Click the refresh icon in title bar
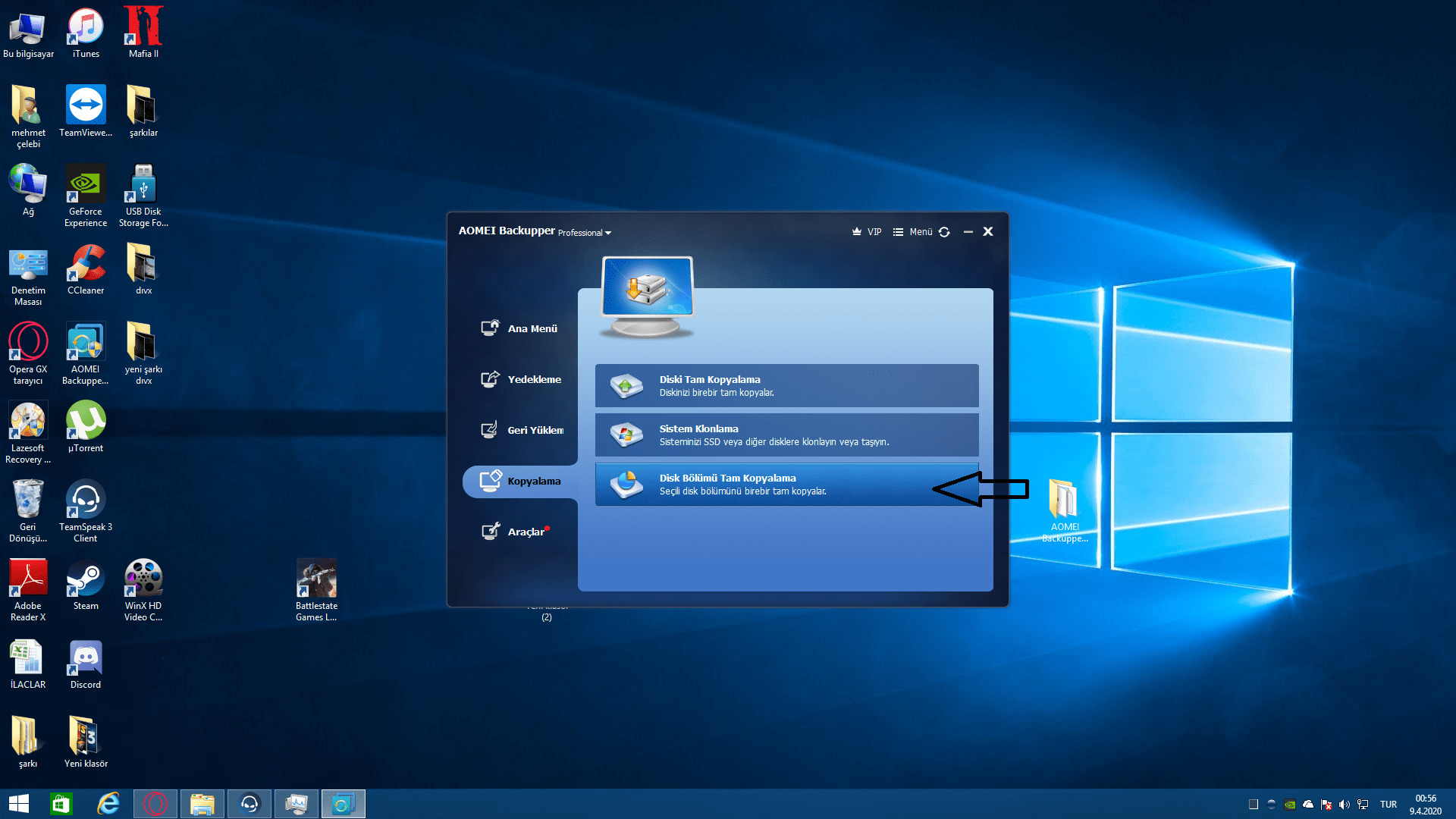The image size is (1456, 819). (x=944, y=232)
